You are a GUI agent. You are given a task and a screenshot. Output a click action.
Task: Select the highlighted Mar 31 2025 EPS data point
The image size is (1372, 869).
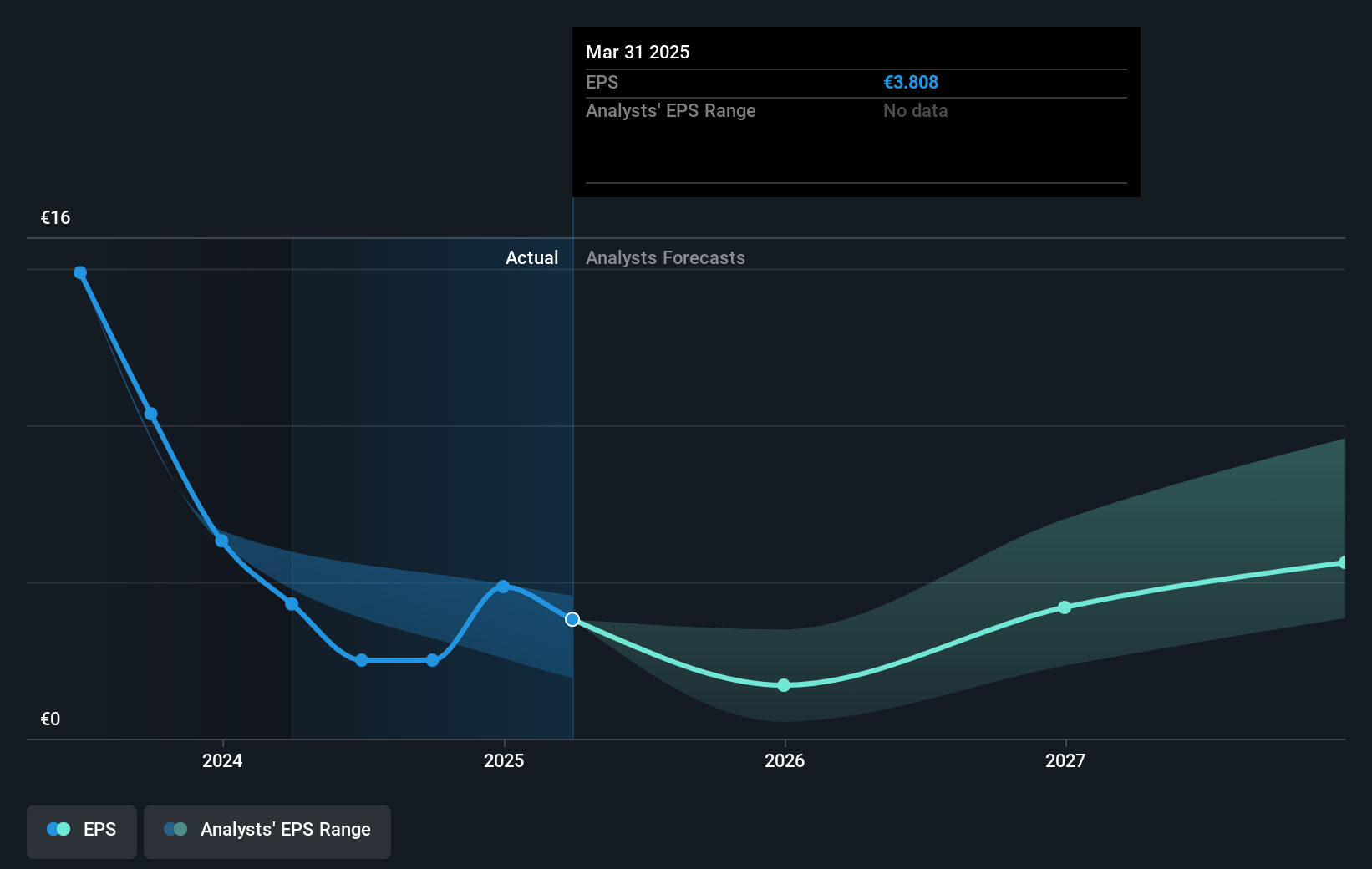tap(572, 619)
